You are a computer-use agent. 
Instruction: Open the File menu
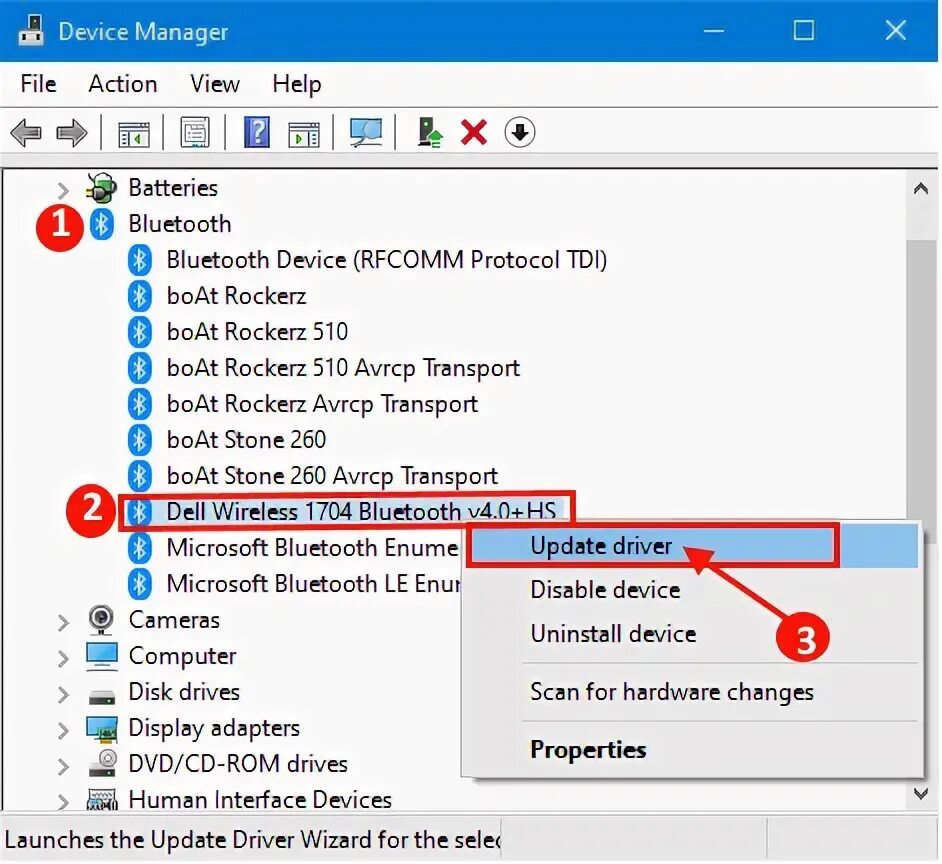38,84
